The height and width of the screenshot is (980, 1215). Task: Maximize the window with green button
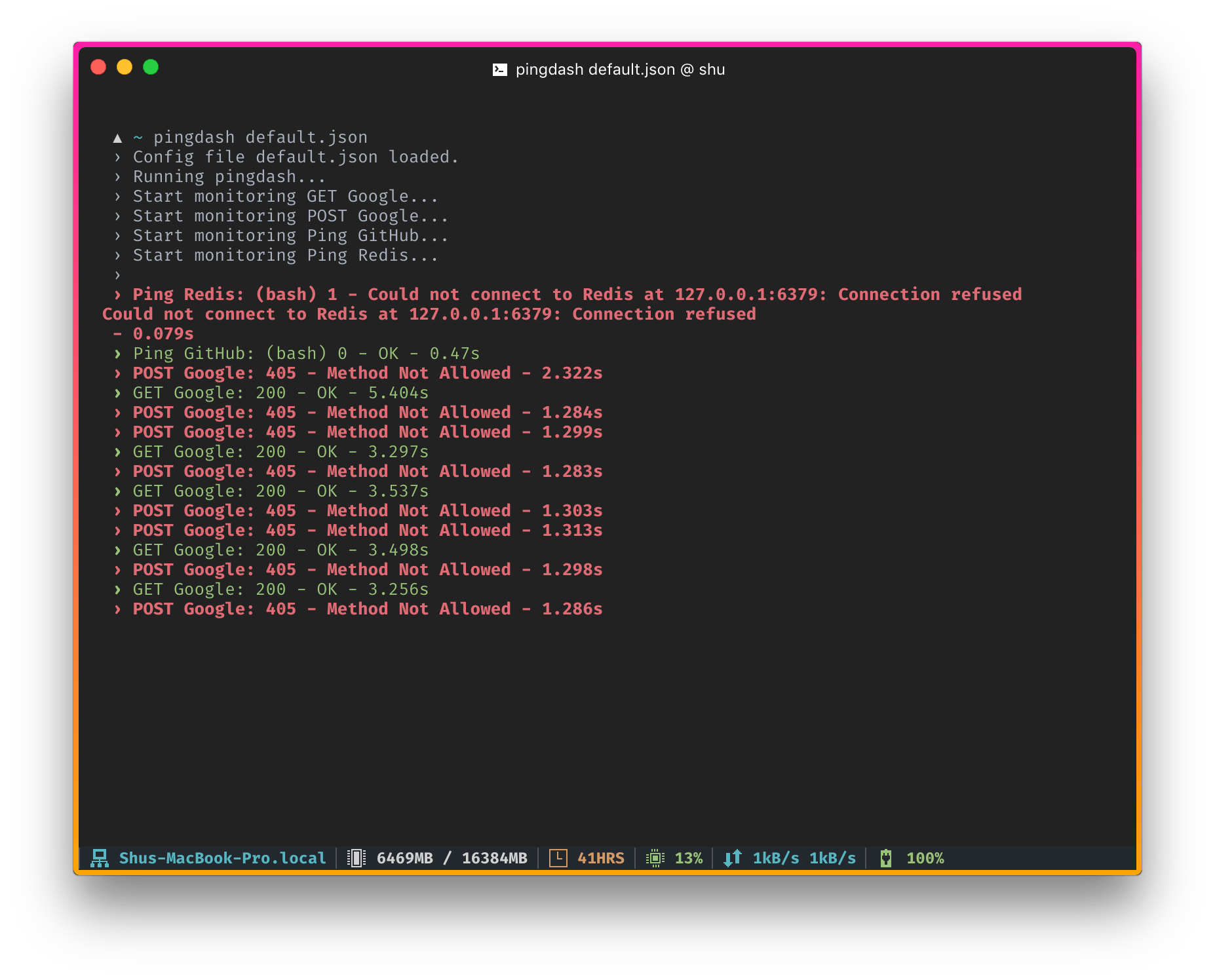tap(151, 67)
